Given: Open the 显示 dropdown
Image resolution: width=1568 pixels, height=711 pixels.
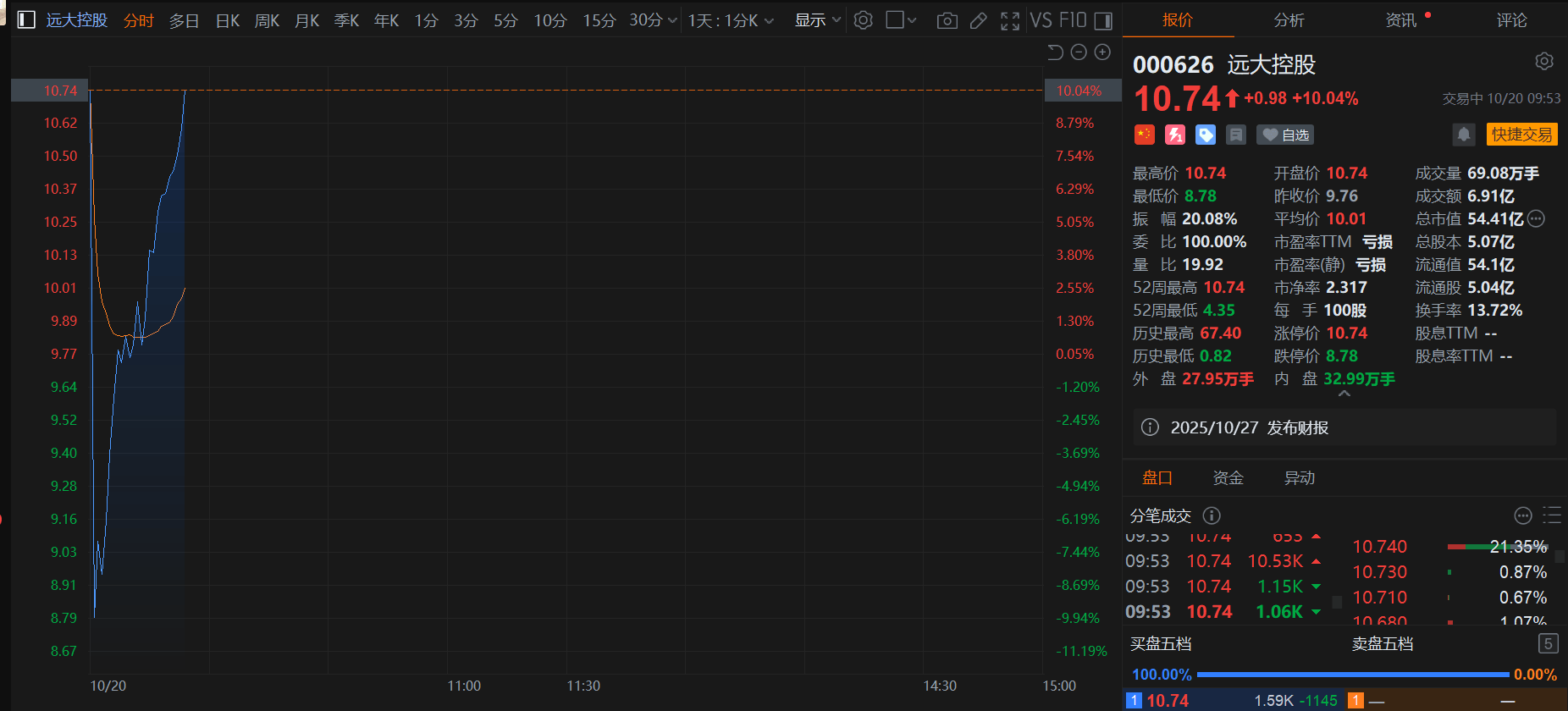Looking at the screenshot, I should pos(817,20).
